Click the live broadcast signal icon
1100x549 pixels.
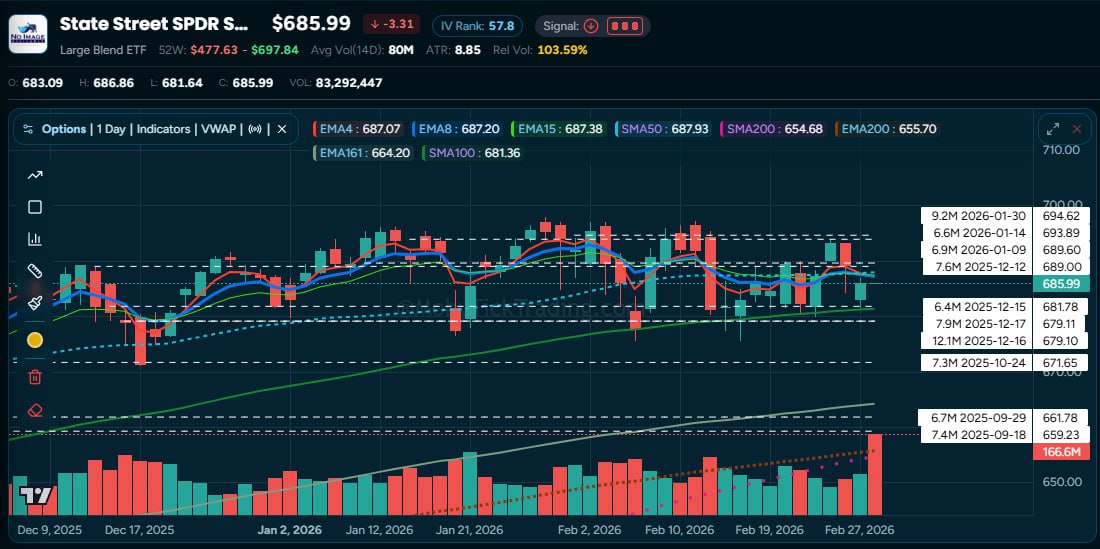click(256, 129)
